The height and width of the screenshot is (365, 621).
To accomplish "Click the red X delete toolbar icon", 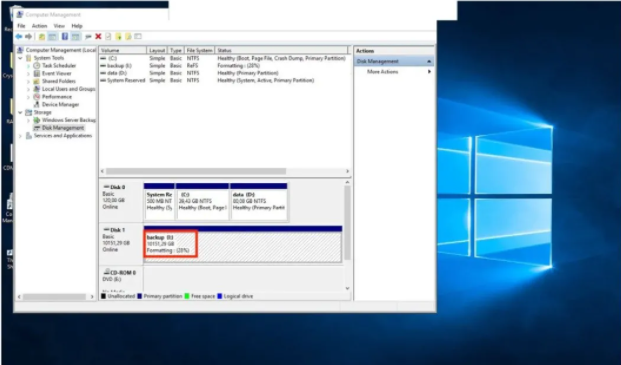I will coord(98,36).
